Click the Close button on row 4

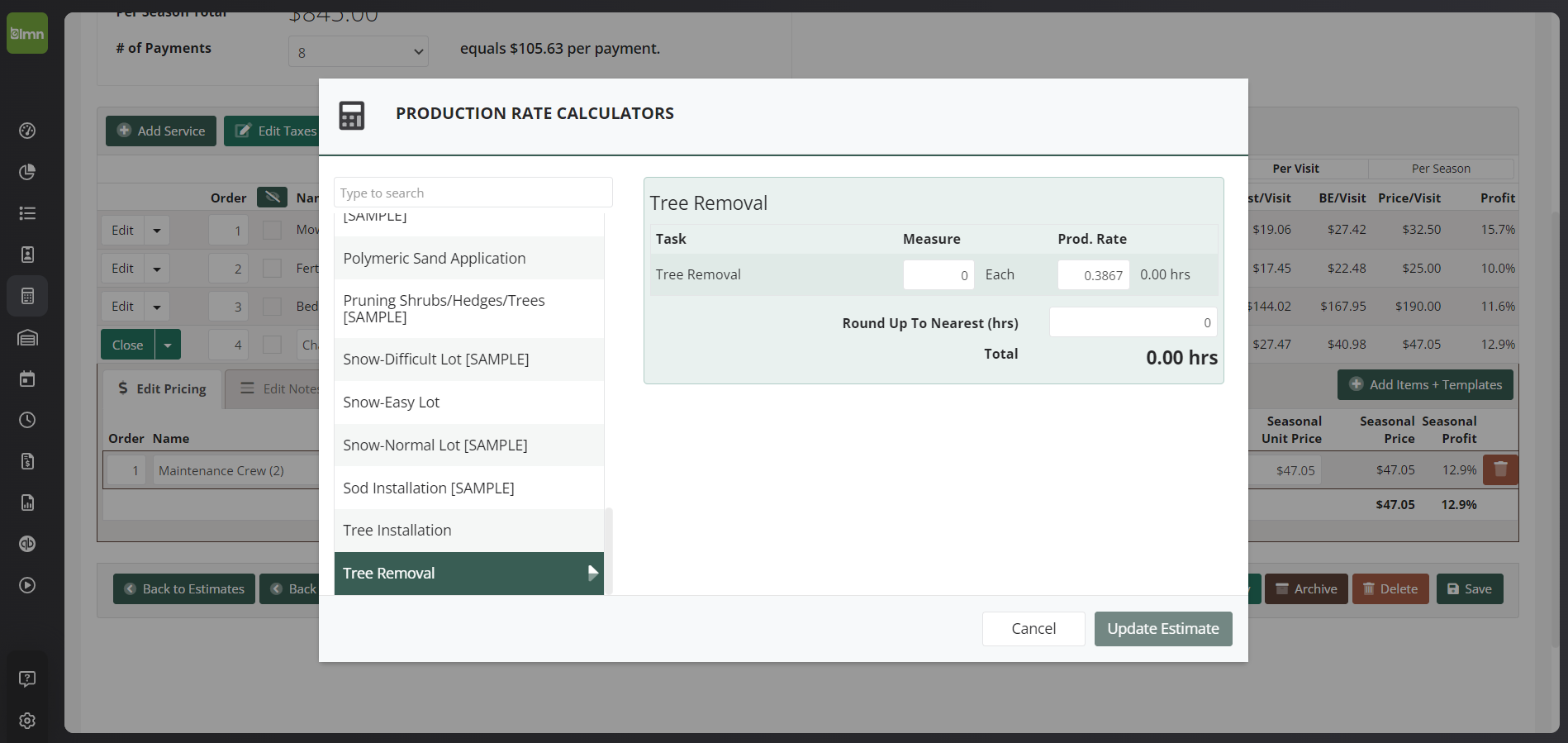point(127,345)
